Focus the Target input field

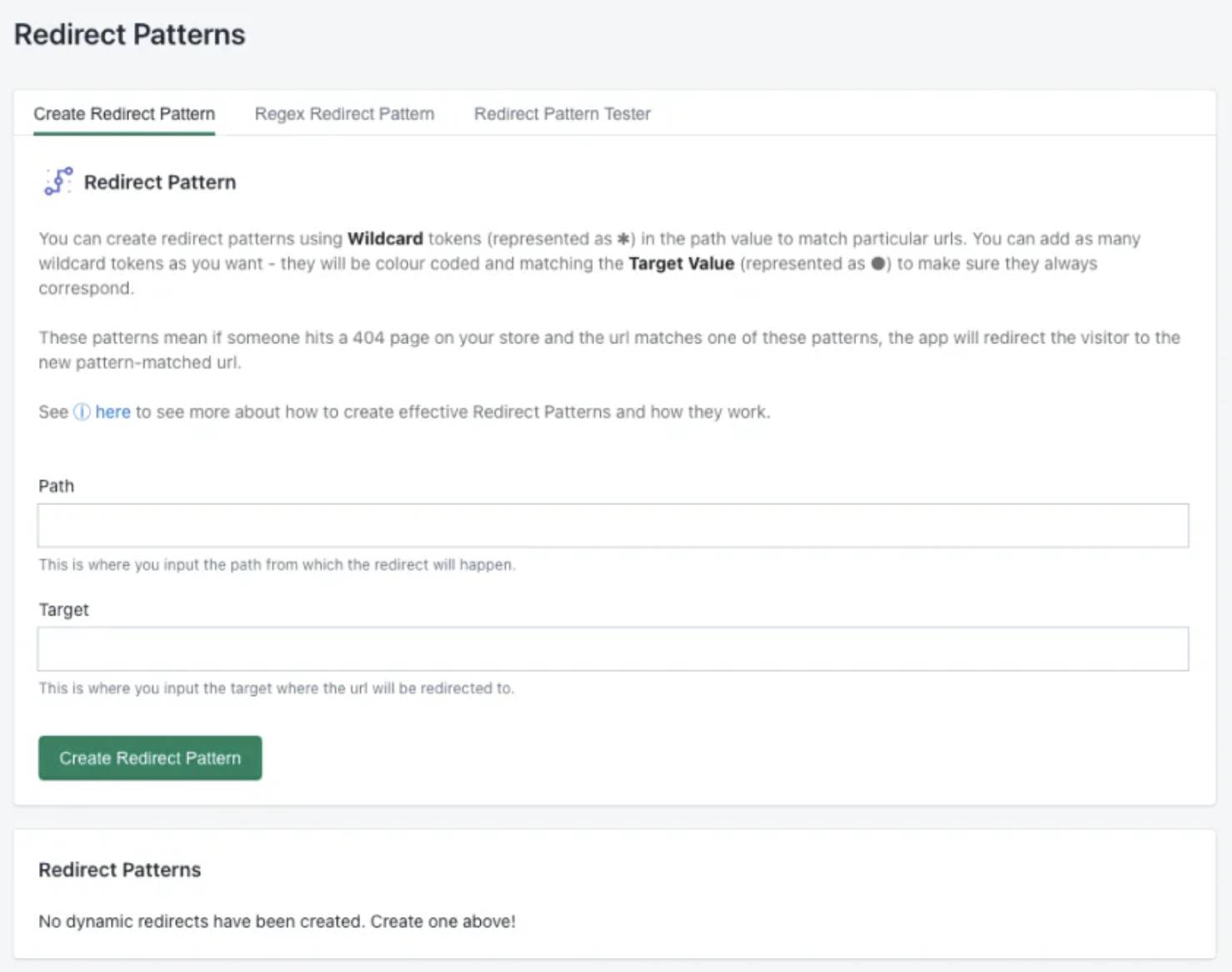pos(613,649)
